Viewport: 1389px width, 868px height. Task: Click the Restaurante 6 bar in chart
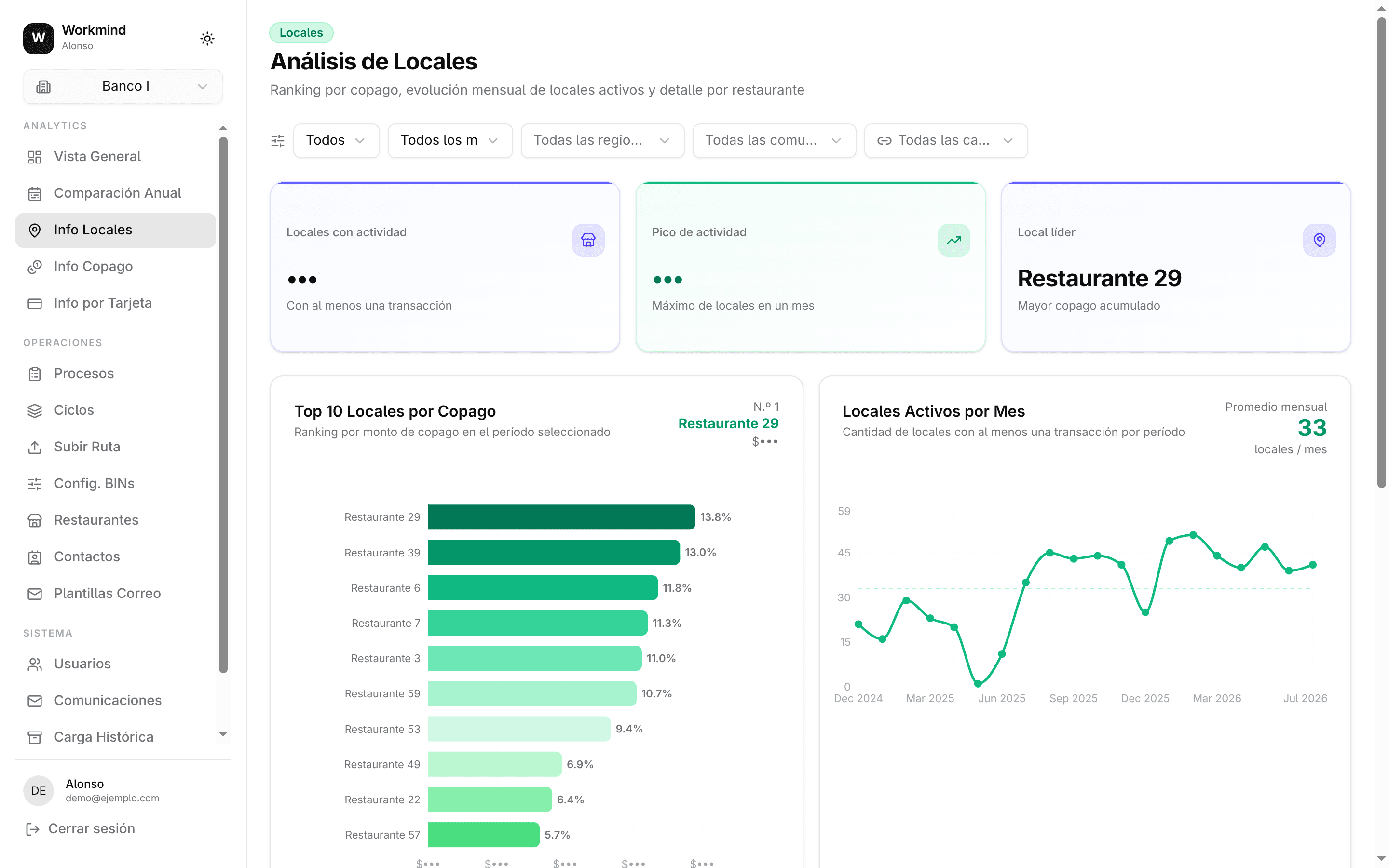pyautogui.click(x=543, y=588)
